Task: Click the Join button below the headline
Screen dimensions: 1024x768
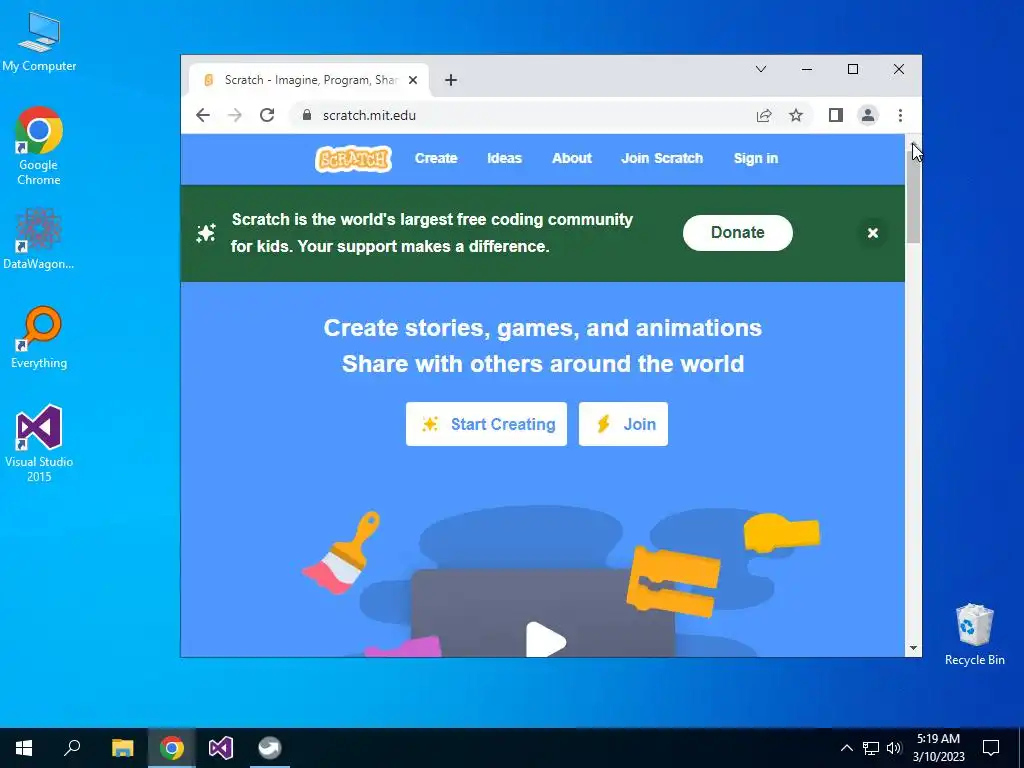Action: tap(623, 424)
